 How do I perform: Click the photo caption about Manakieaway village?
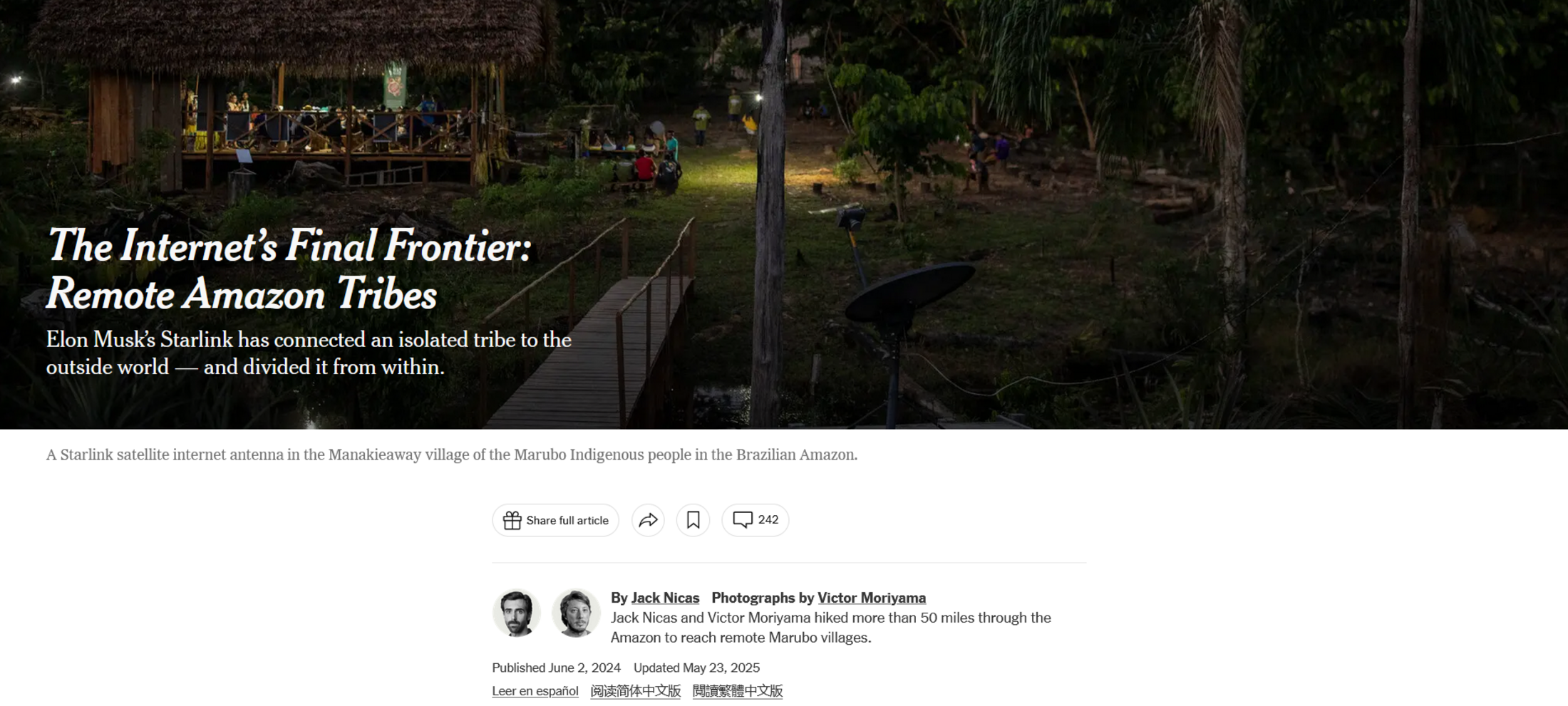452,455
